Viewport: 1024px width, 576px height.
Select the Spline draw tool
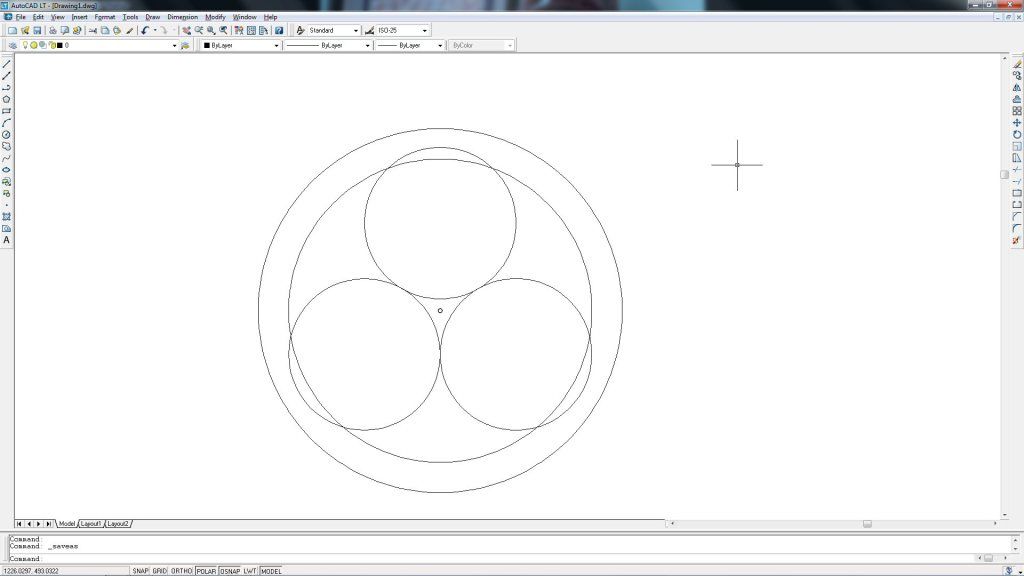pyautogui.click(x=7, y=158)
